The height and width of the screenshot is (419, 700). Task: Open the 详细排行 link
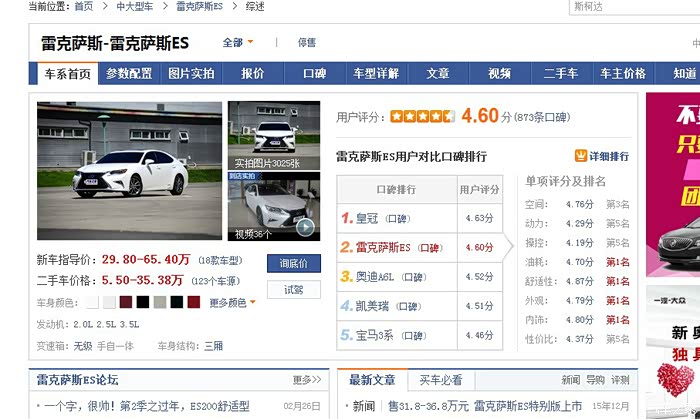(609, 156)
